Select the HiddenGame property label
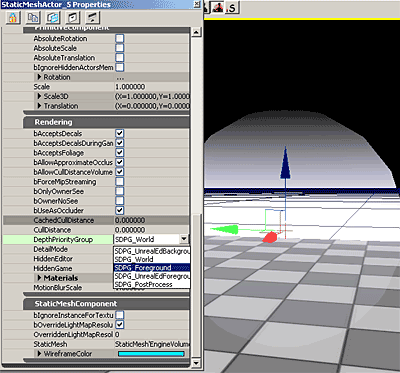Screen dimensions: 400x373 point(53,268)
